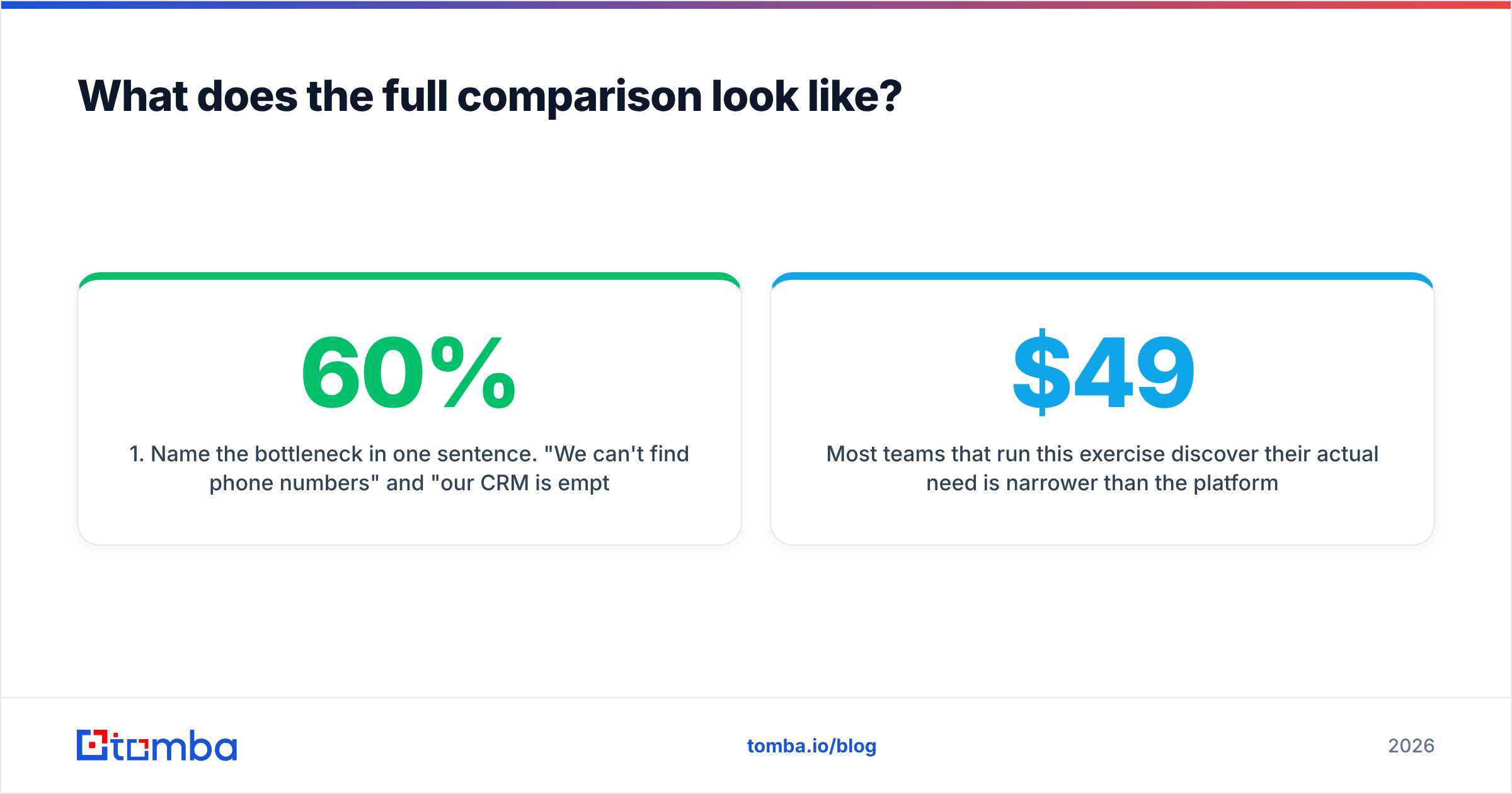The height and width of the screenshot is (794, 1512).
Task: Click the tomba logo icon
Action: (93, 745)
